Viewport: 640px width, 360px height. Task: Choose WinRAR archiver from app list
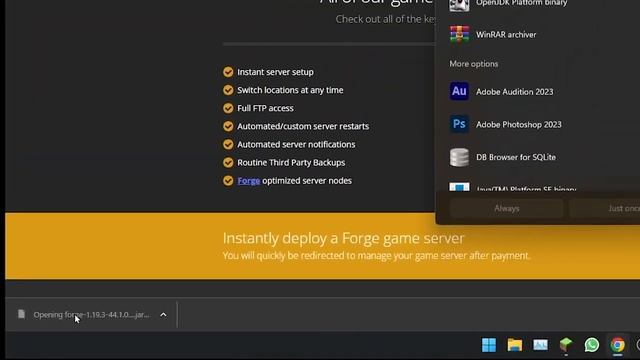point(544,35)
